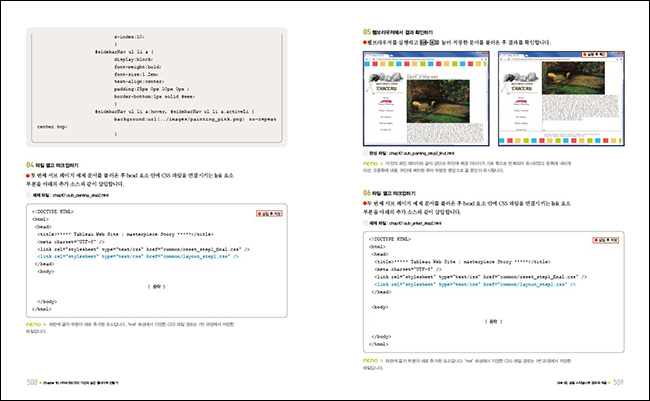Click the orange step number 06
The height and width of the screenshot is (401, 650).
click(366, 193)
